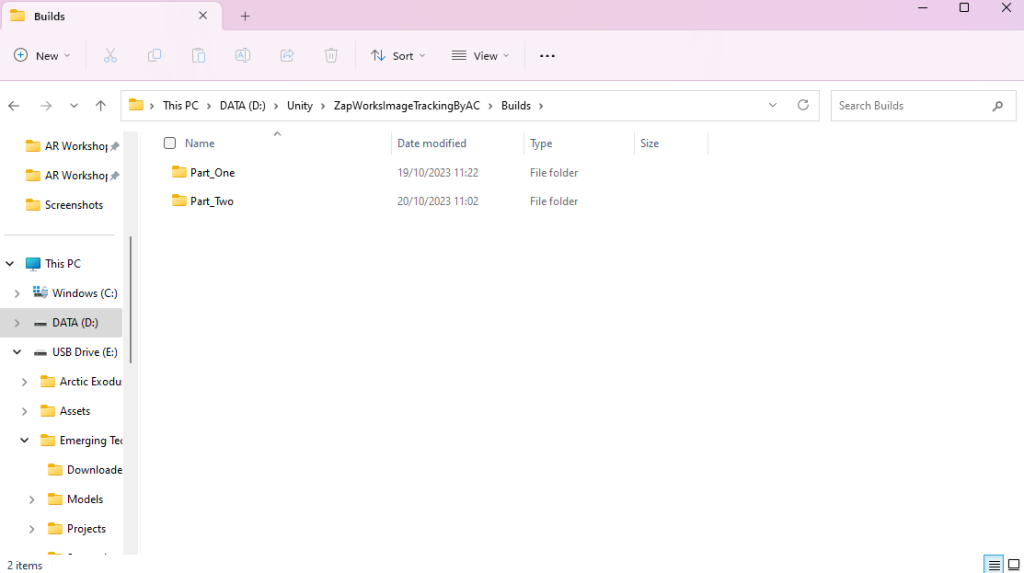Switch to large thumbnails view icon
This screenshot has height=573, width=1024.
[x=1013, y=565]
